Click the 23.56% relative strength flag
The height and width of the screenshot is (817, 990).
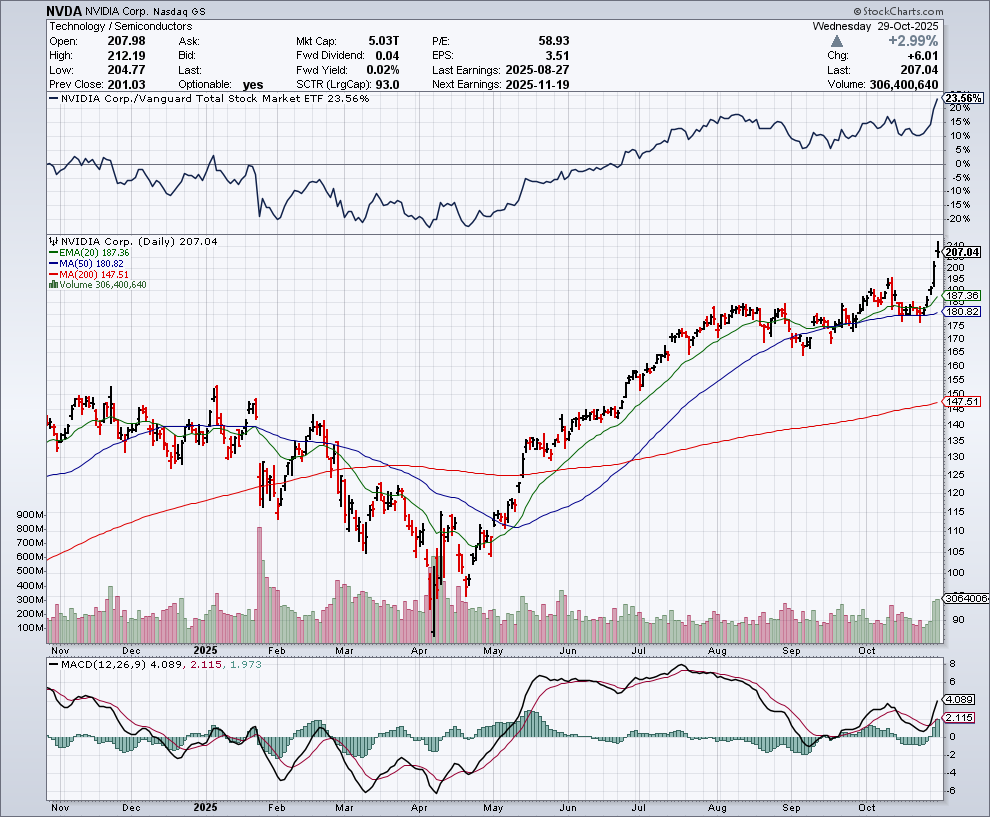pyautogui.click(x=962, y=98)
